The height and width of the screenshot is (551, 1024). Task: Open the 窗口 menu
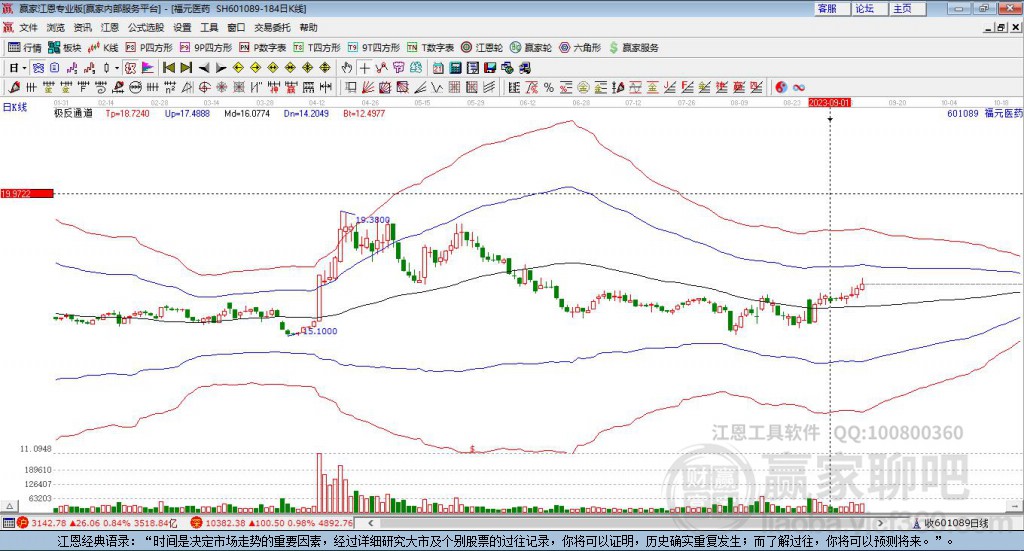(236, 27)
